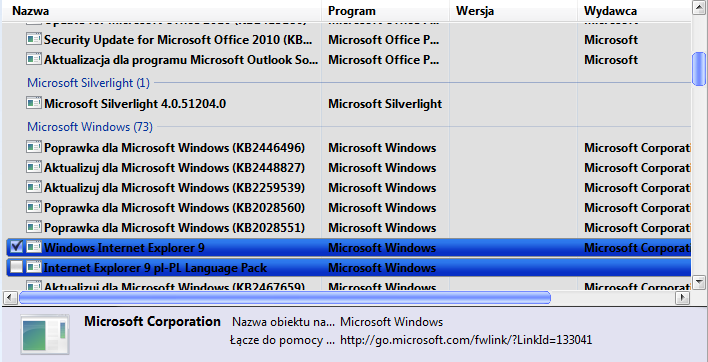Click the Microsoft Silverlight 4.0.51204.0 entry icon
Image resolution: width=708 pixels, height=362 pixels.
click(x=34, y=103)
